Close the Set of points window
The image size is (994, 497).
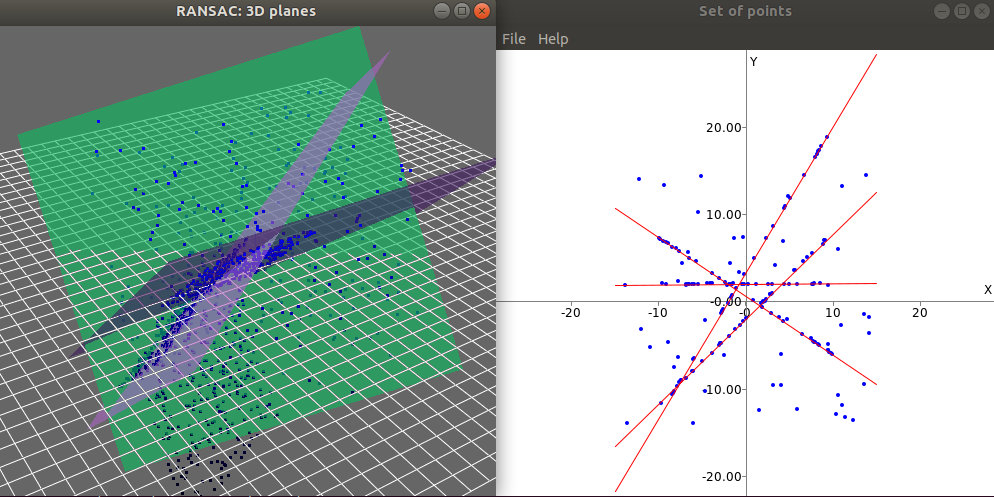[981, 11]
